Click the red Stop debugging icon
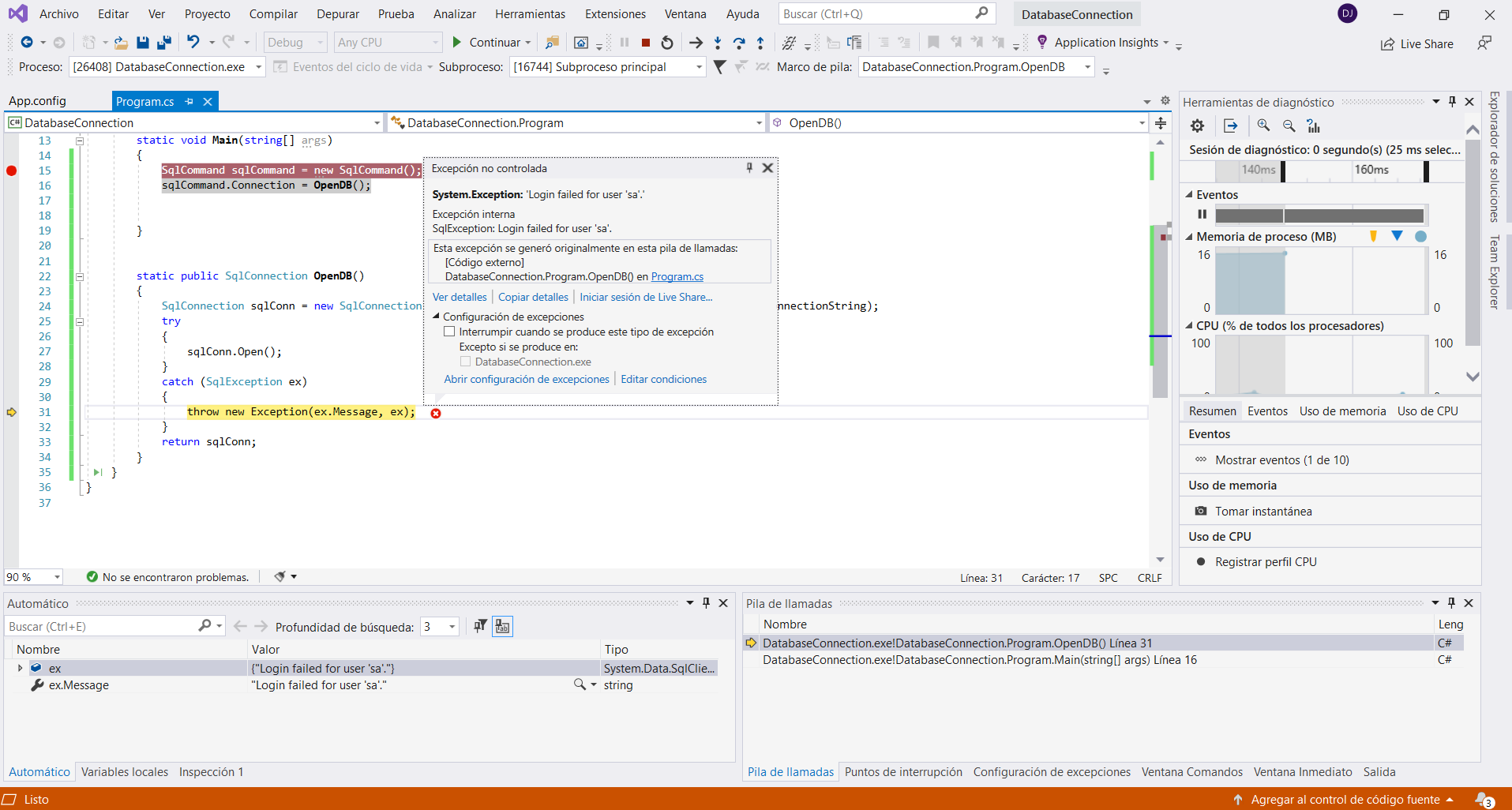The width and height of the screenshot is (1512, 810). pyautogui.click(x=646, y=43)
